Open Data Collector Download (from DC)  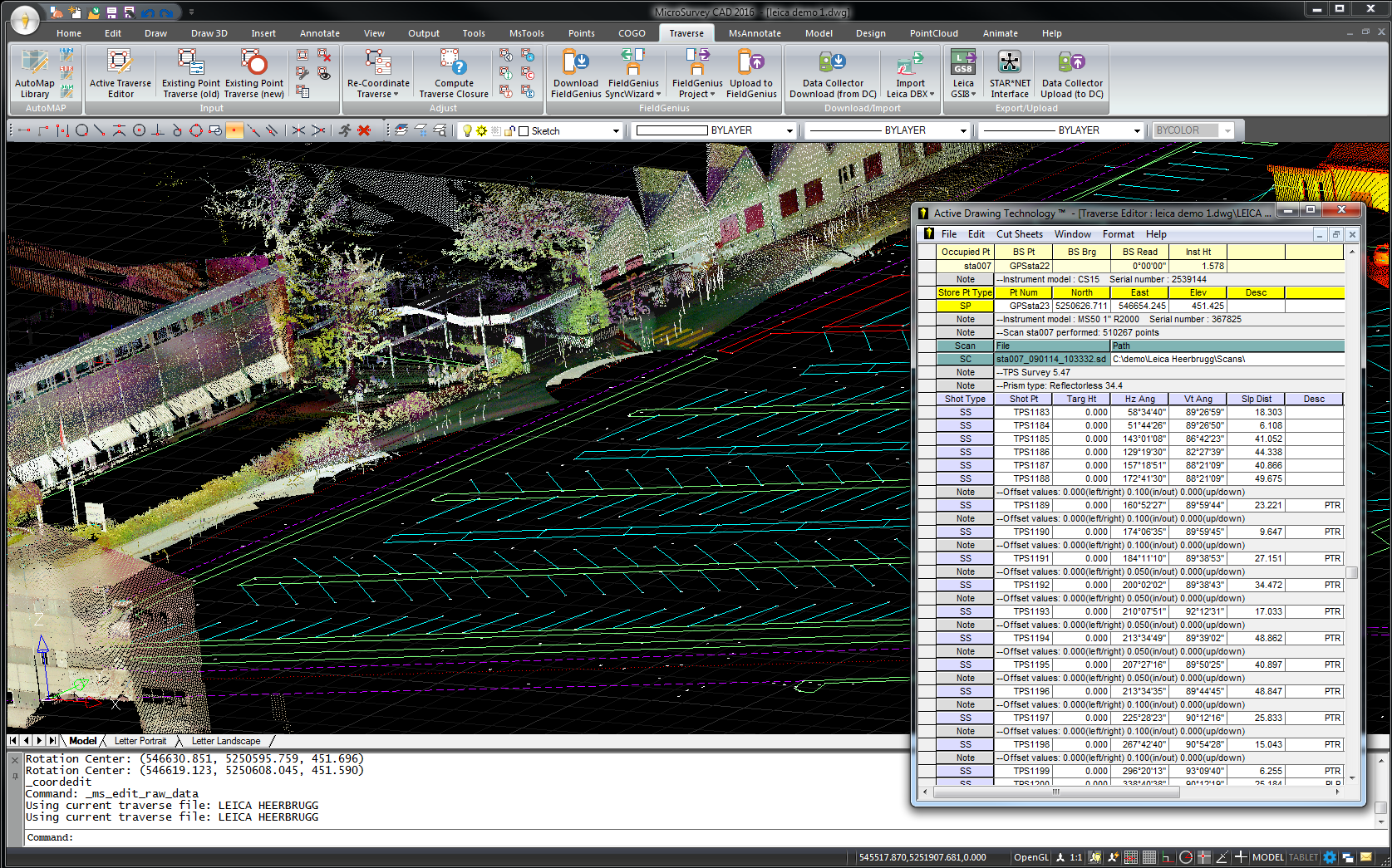833,73
